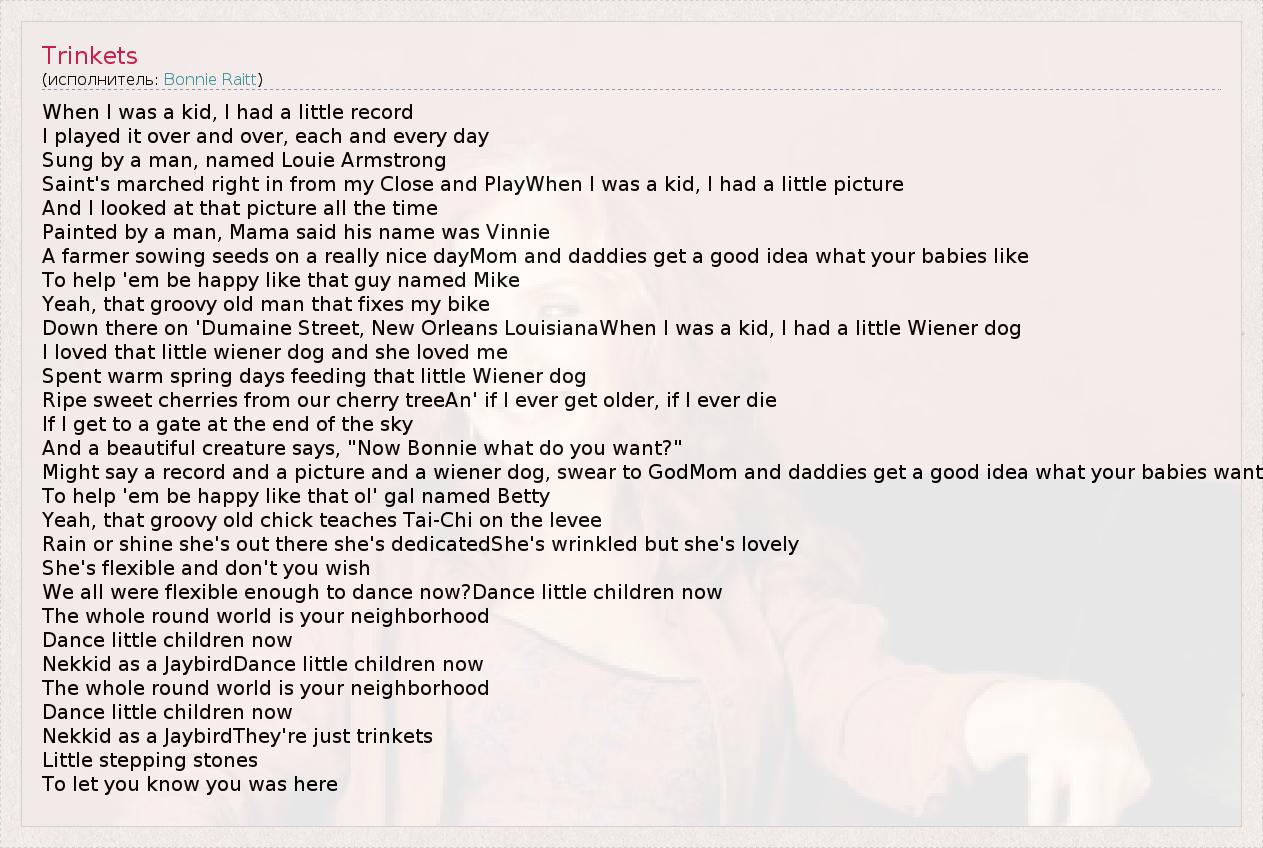Click the lyric about that guy named Mike
Screen dimensions: 1263x848
[x=281, y=280]
